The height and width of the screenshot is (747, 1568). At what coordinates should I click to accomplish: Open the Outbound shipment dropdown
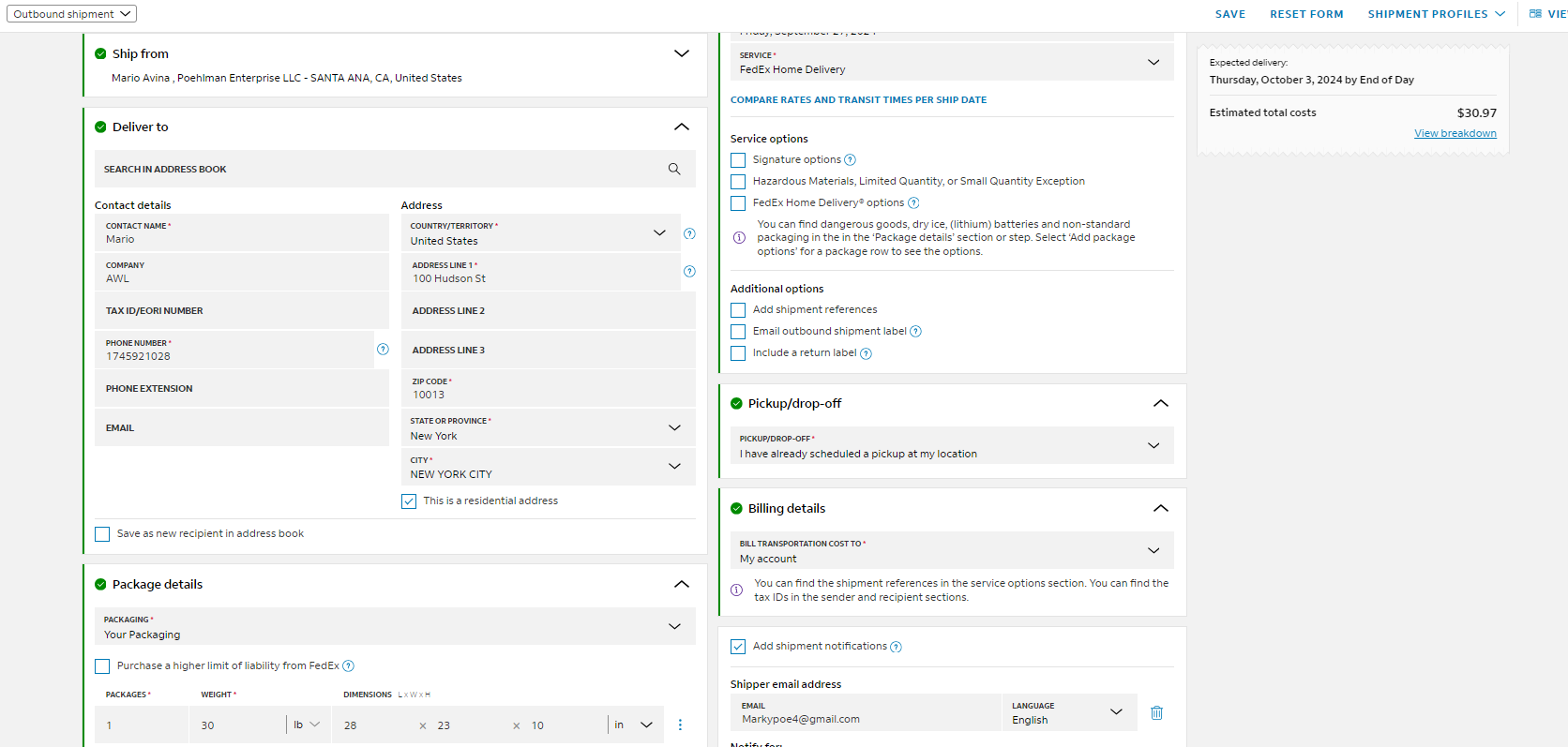[71, 14]
